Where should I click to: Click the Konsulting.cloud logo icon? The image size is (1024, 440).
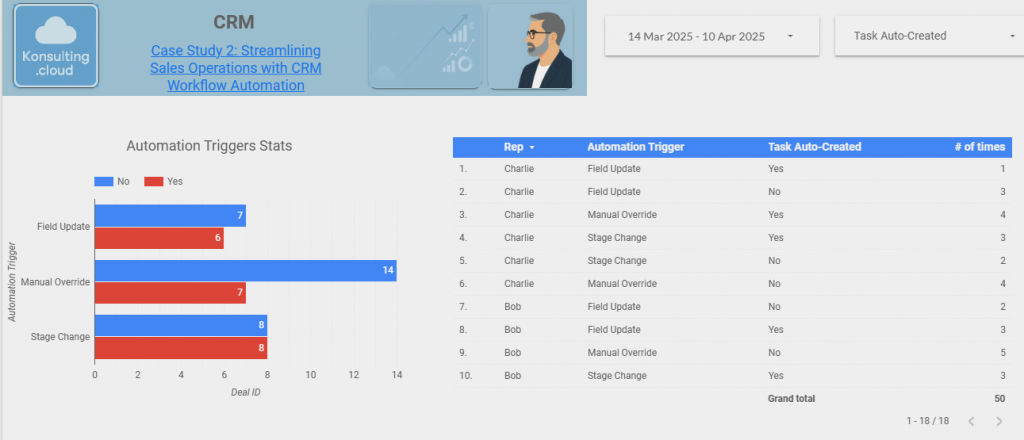[56, 48]
